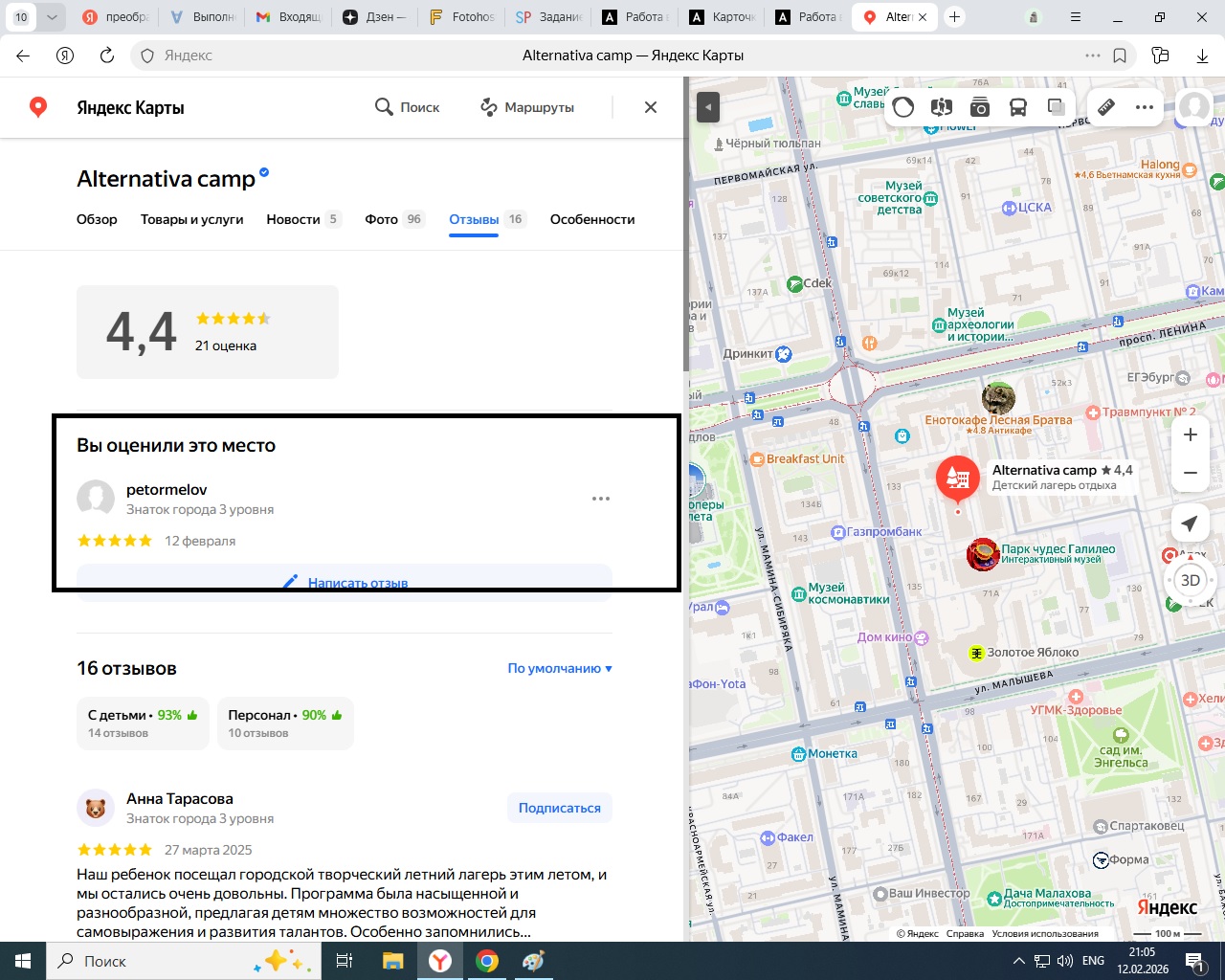Click 'Подписаться' next to Анна Тарасова

(559, 808)
